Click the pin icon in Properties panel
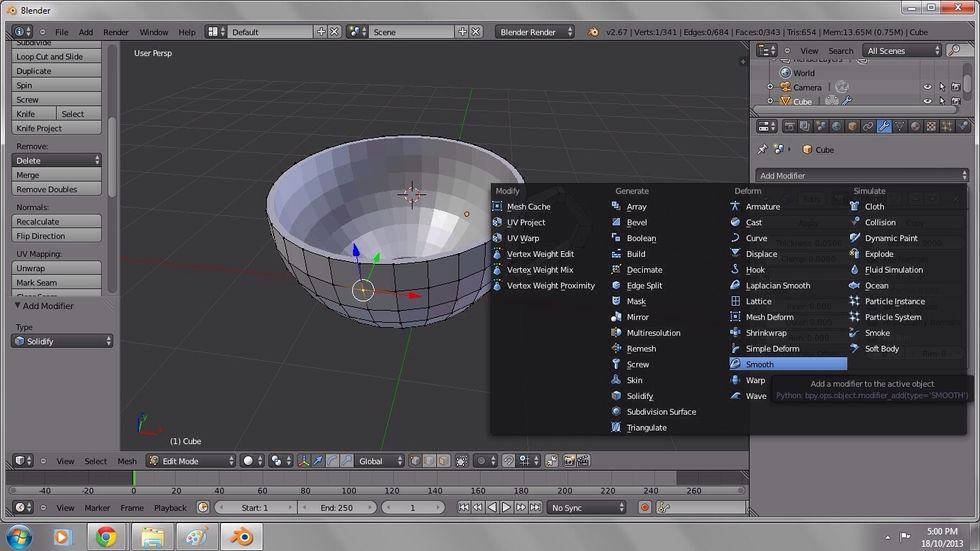 pyautogui.click(x=762, y=150)
